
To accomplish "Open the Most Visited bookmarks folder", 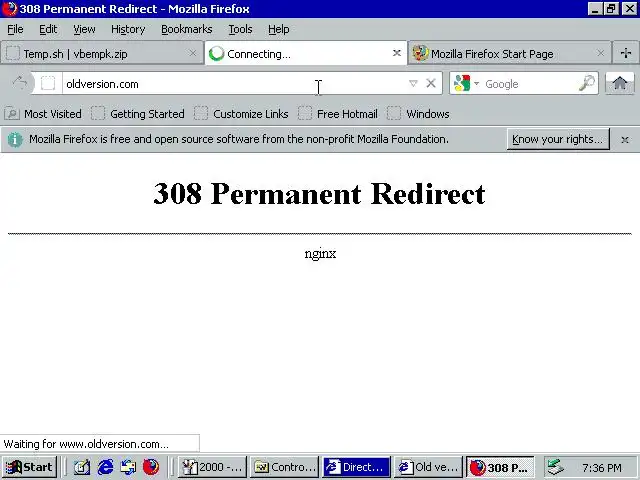I will coord(43,114).
